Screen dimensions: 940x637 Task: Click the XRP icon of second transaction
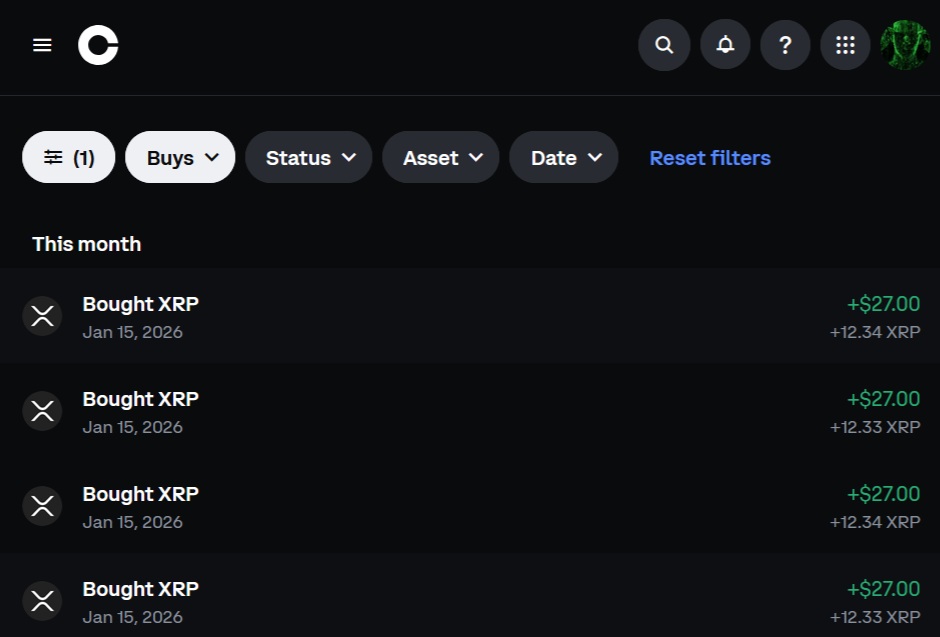pyautogui.click(x=42, y=411)
